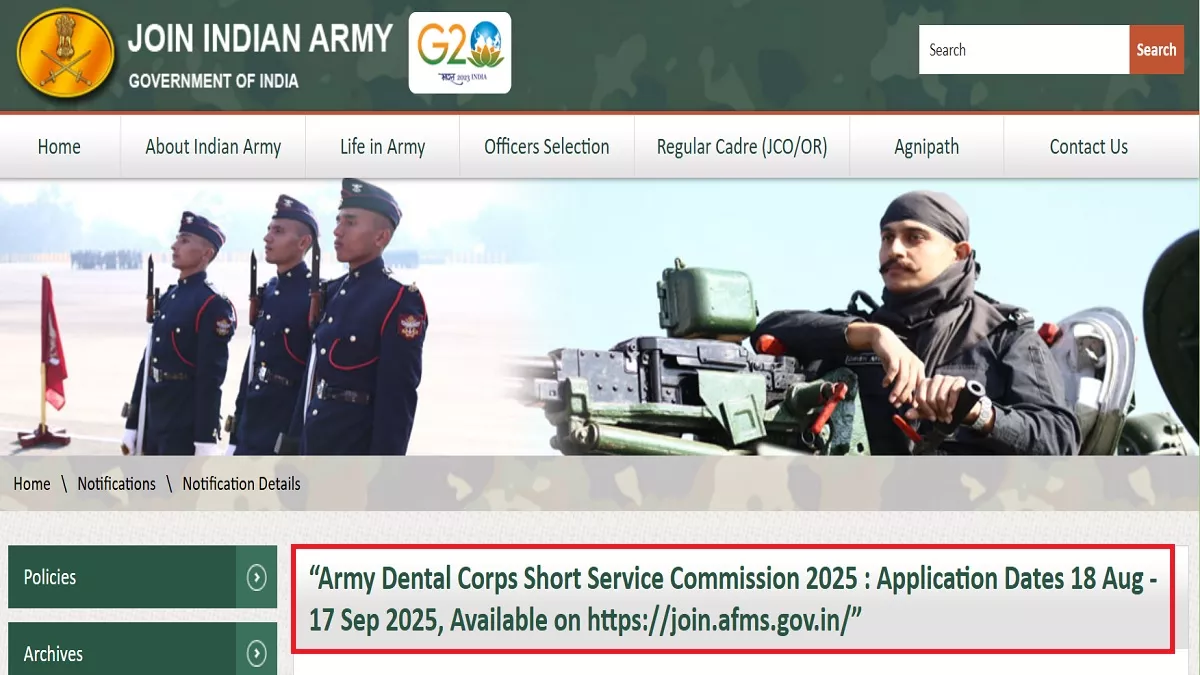The height and width of the screenshot is (675, 1200).
Task: Select the Life in Army menu
Action: pyautogui.click(x=382, y=147)
